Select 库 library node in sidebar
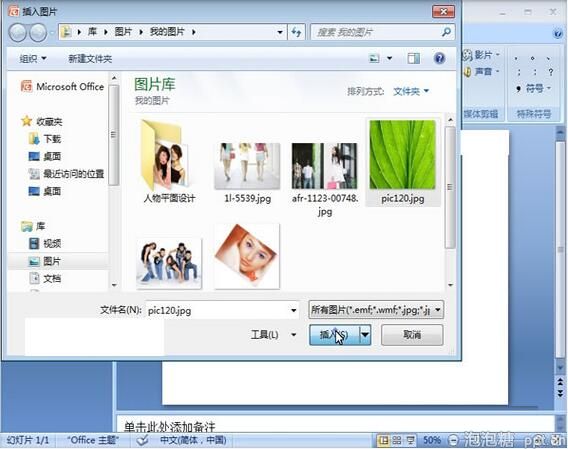Screen dimensions: 568x449 pyautogui.click(x=33, y=226)
